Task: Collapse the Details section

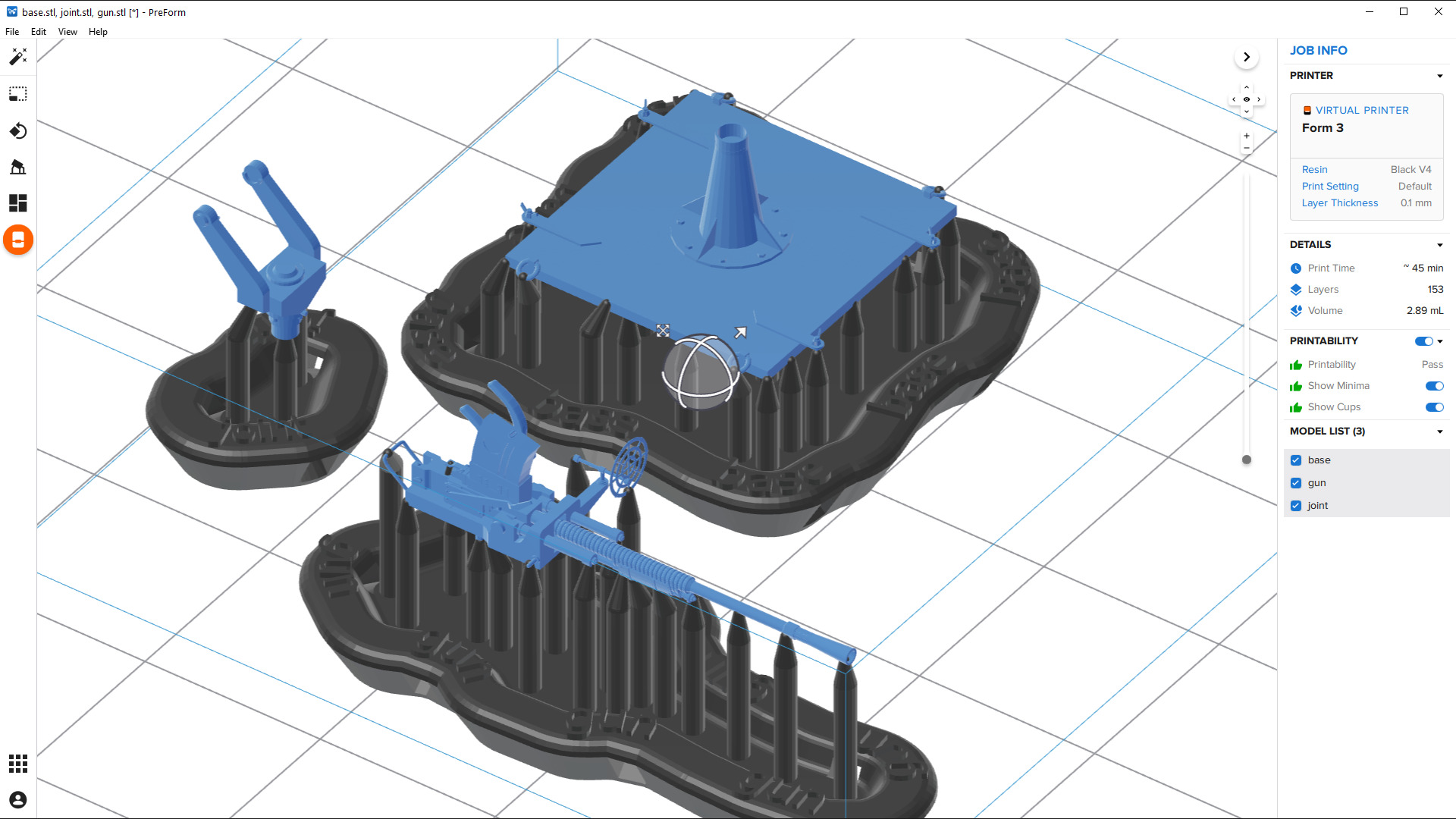Action: click(1439, 245)
